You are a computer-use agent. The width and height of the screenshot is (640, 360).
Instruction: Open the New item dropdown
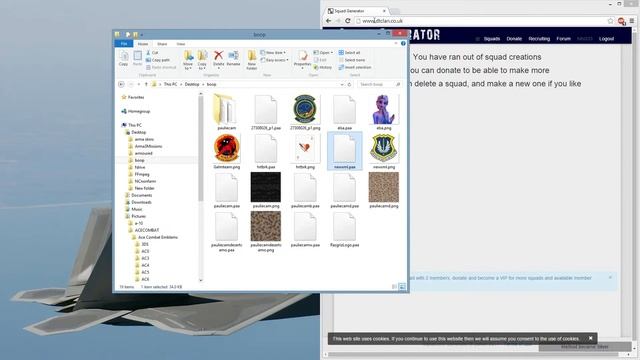point(273,53)
